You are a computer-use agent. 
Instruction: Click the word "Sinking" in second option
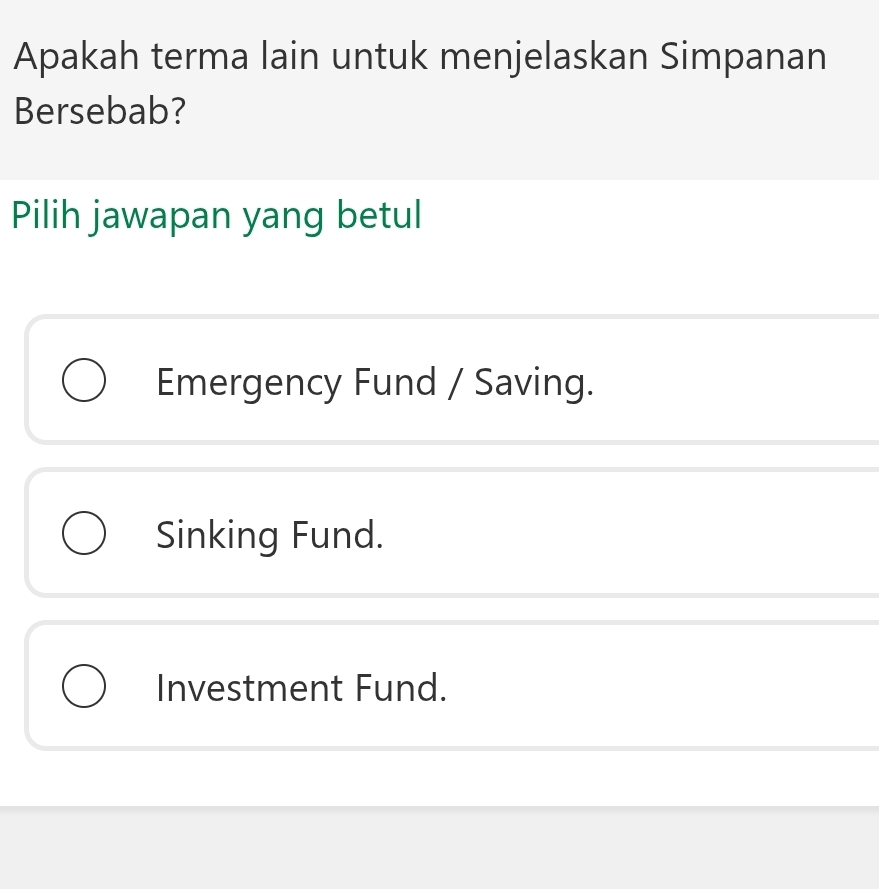[x=218, y=535]
